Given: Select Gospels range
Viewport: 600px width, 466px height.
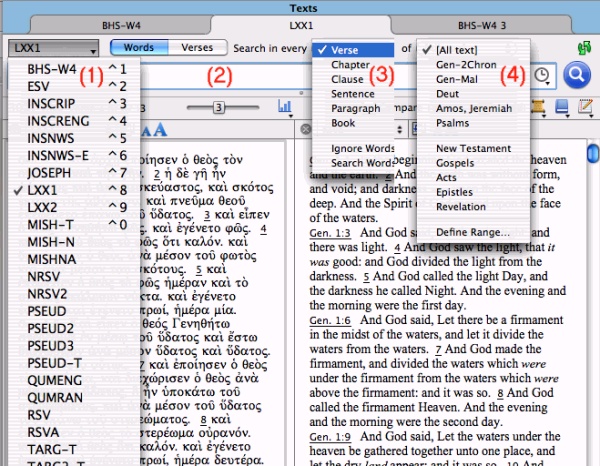Looking at the screenshot, I should 473,163.
